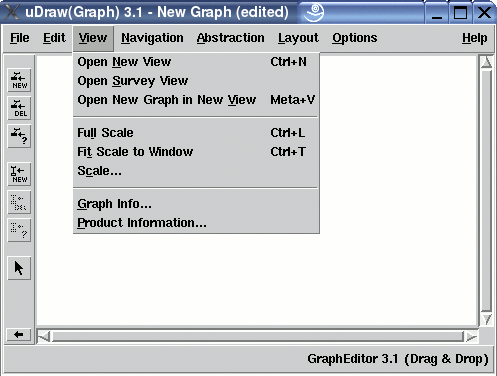
Task: Click the Delete Edge tool icon
Action: [19, 202]
